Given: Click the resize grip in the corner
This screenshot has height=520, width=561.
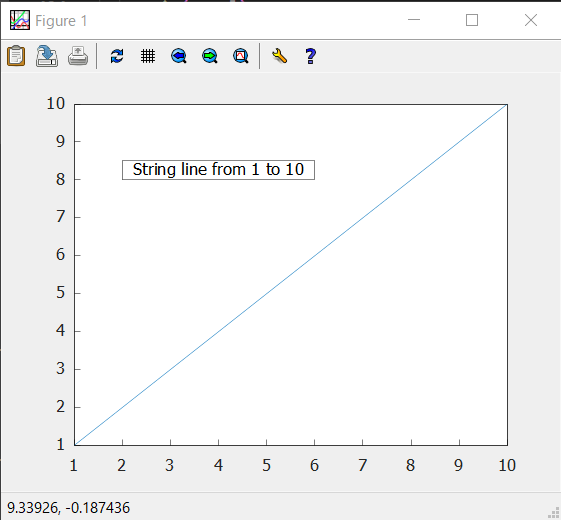Looking at the screenshot, I should 554,513.
